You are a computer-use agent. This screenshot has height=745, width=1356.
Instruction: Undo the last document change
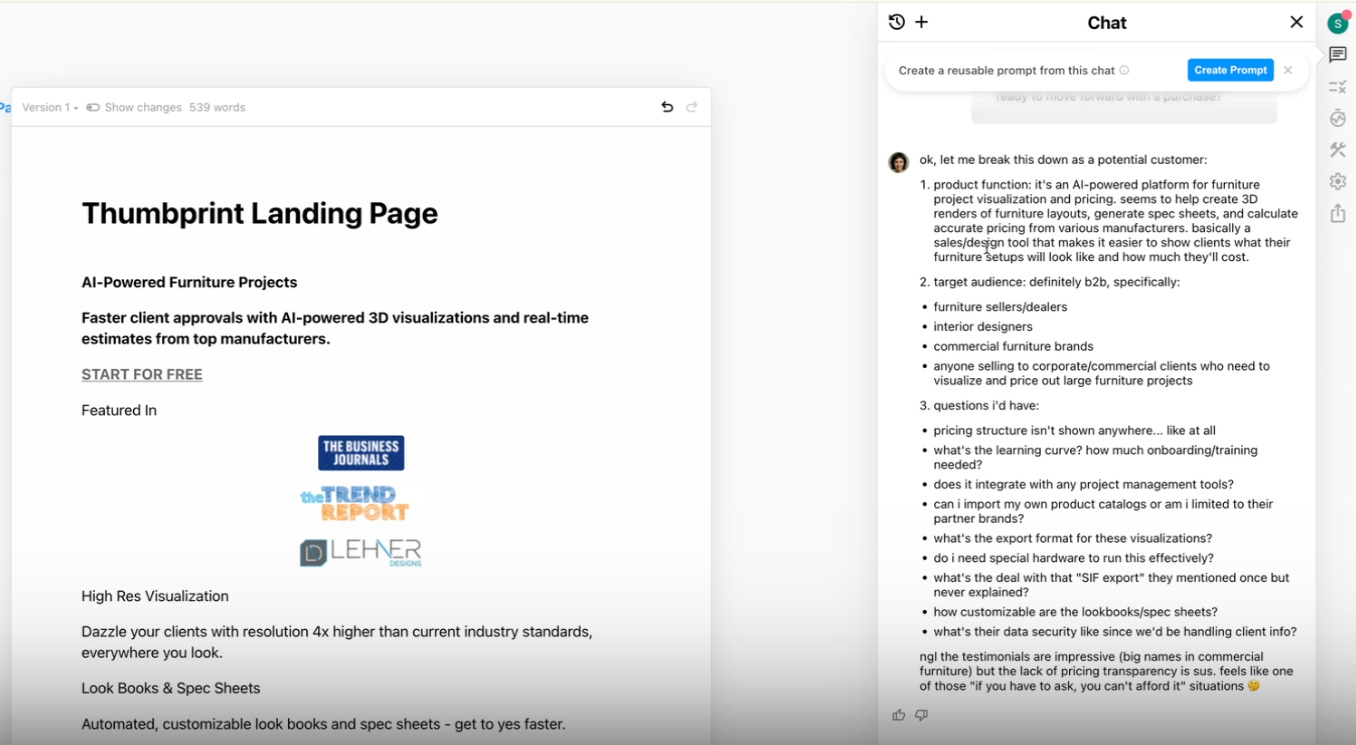tap(667, 107)
